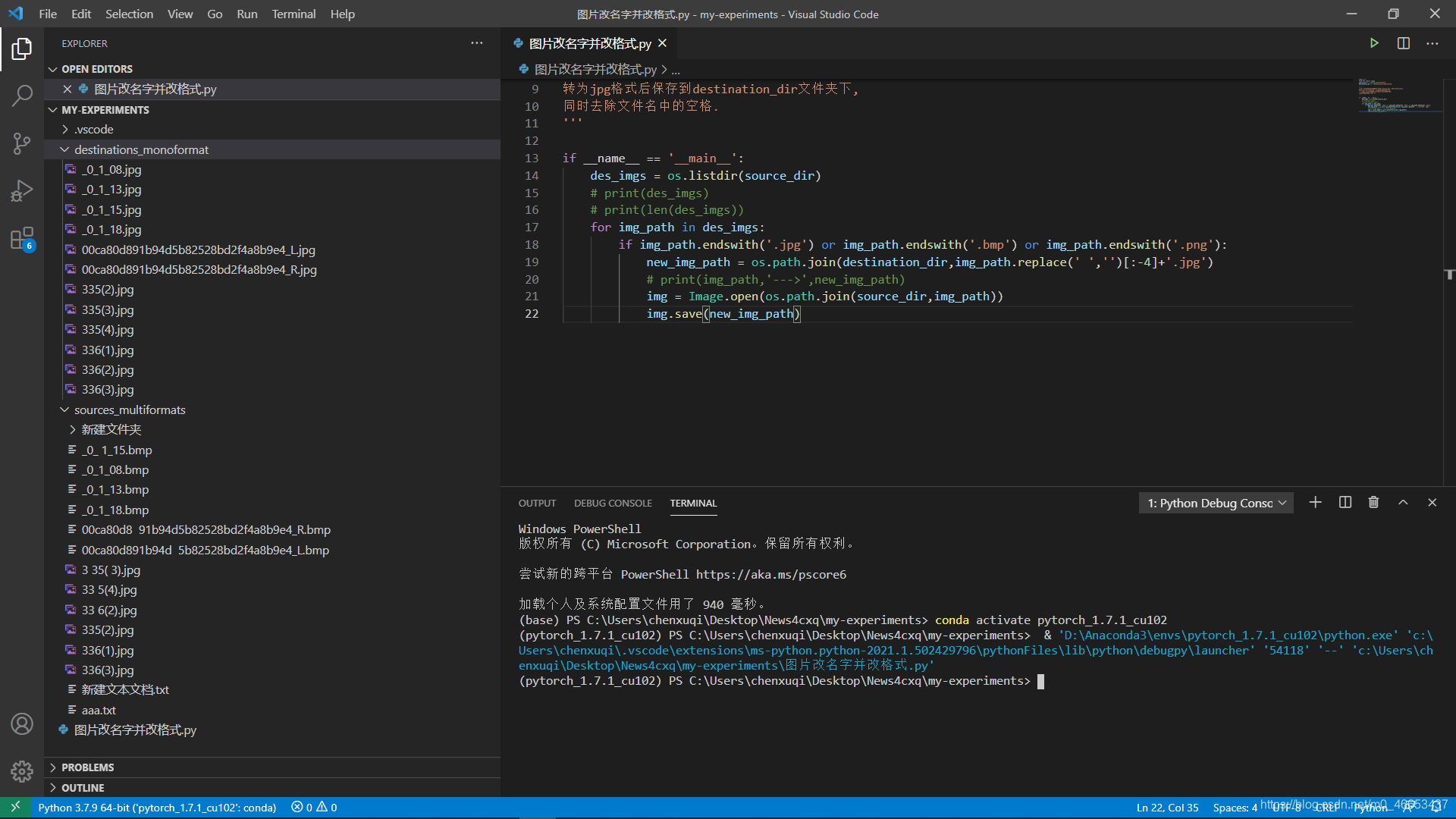The height and width of the screenshot is (819, 1456).
Task: Open the Source Control view
Action: point(22,143)
